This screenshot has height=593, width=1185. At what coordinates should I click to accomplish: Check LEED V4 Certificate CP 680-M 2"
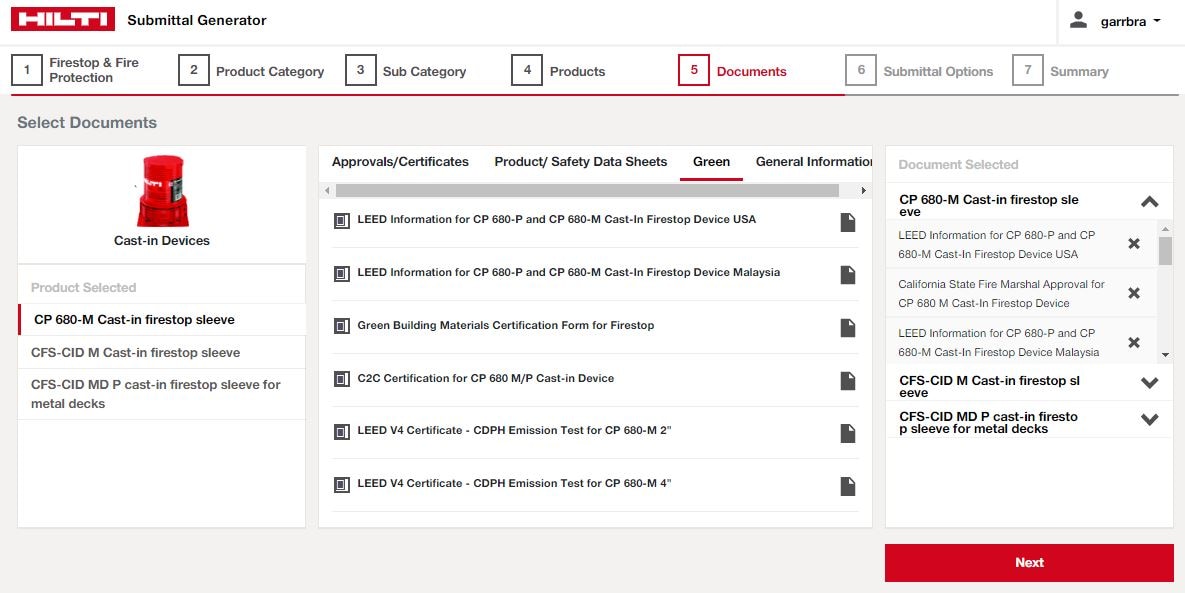(x=342, y=432)
